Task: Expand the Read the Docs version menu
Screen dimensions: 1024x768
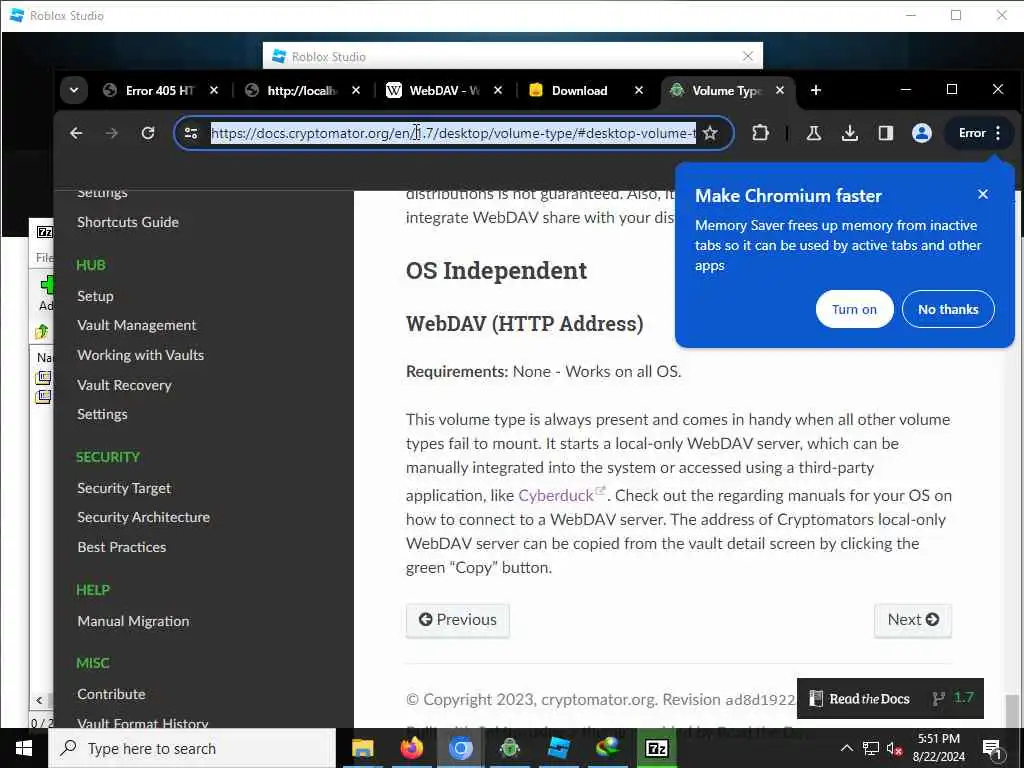Action: pos(890,699)
